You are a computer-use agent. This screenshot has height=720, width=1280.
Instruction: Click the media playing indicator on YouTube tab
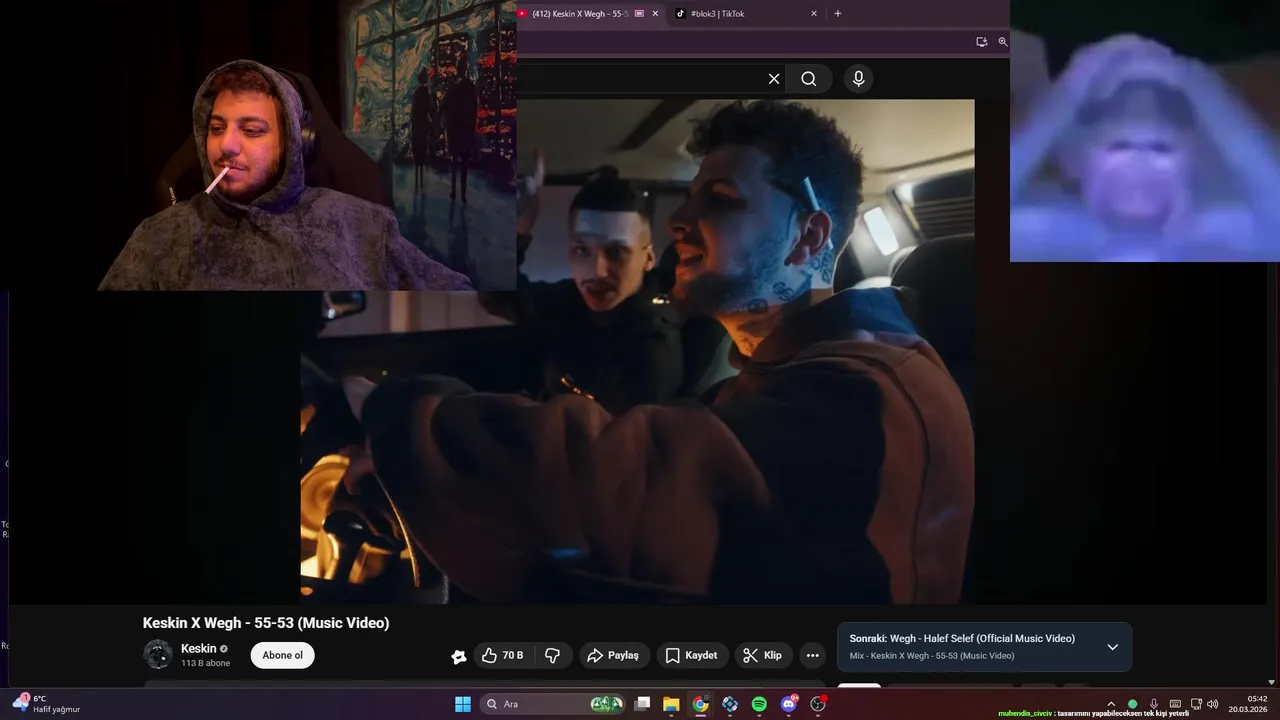(x=639, y=14)
